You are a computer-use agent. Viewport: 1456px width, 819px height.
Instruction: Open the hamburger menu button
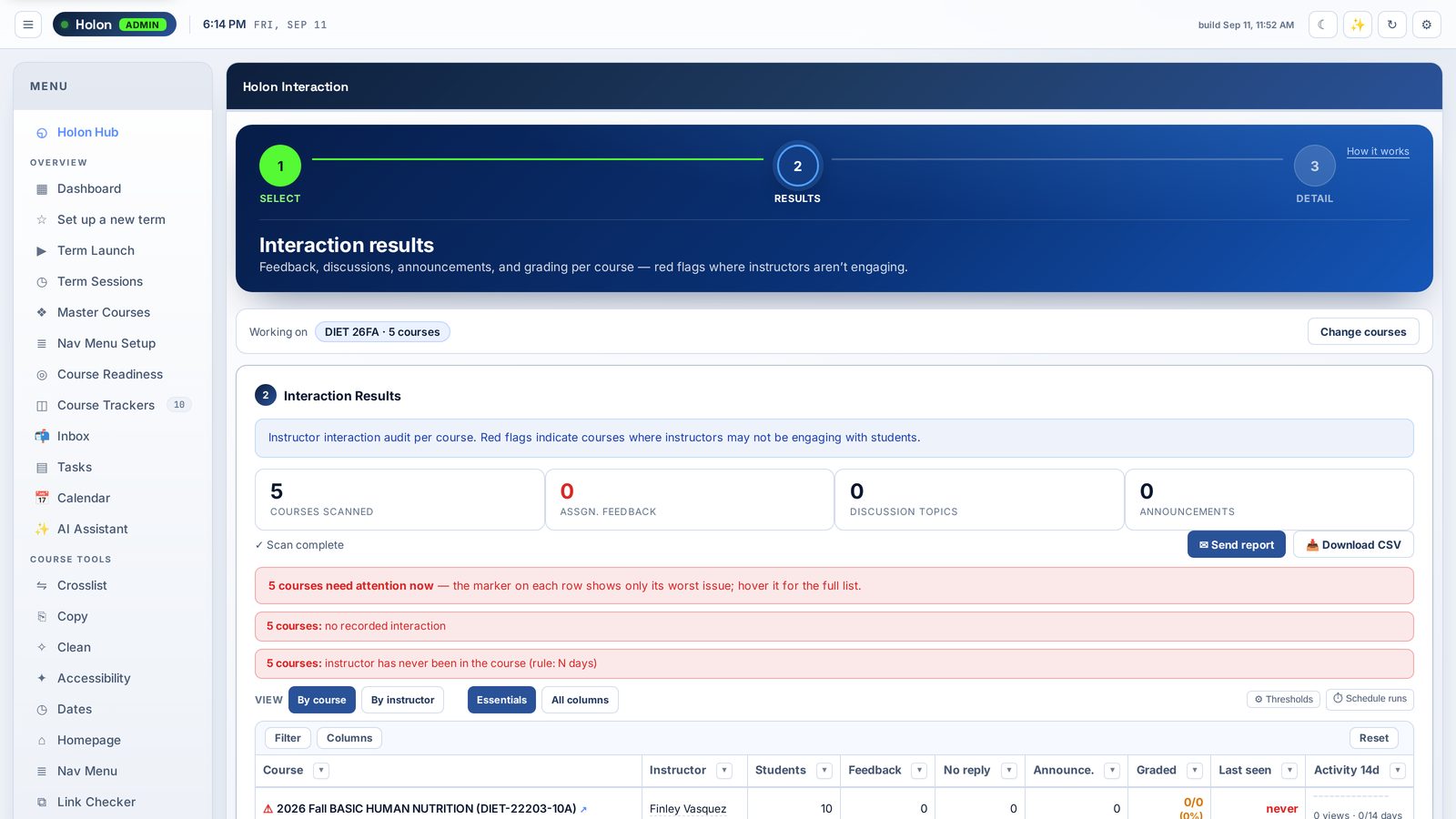pyautogui.click(x=28, y=25)
